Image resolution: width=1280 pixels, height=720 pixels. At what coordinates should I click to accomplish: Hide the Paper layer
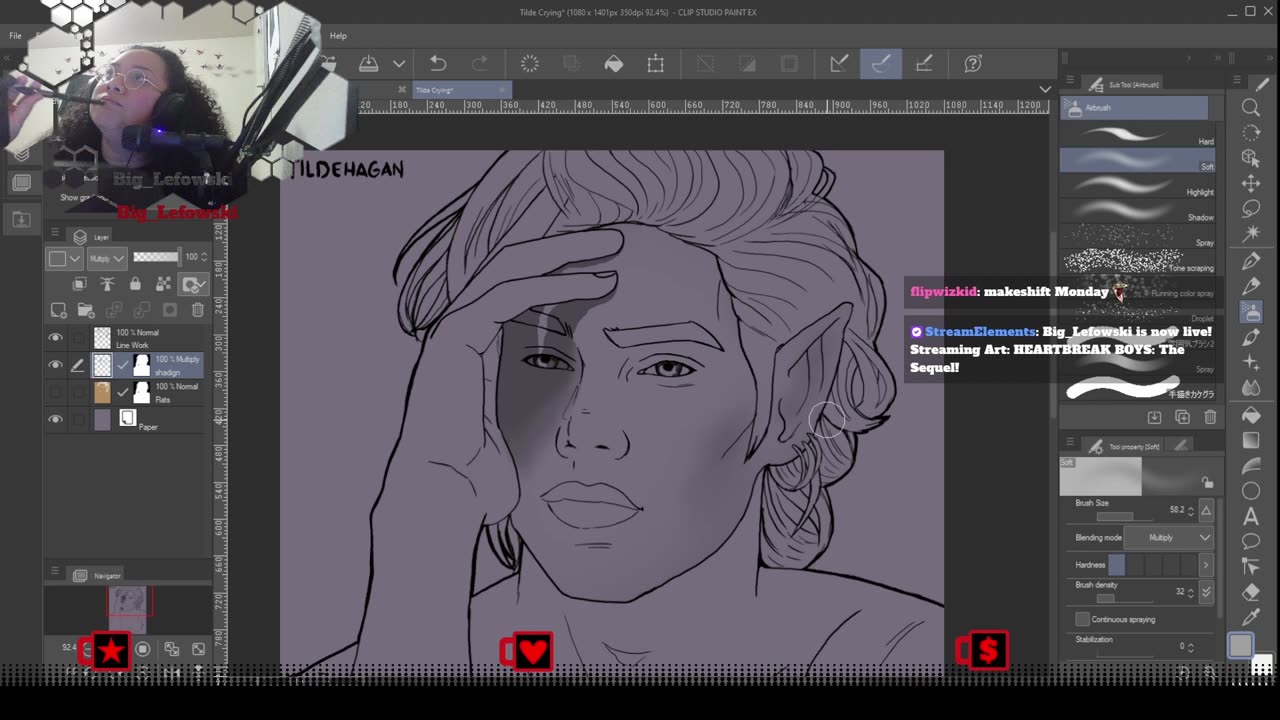[55, 419]
